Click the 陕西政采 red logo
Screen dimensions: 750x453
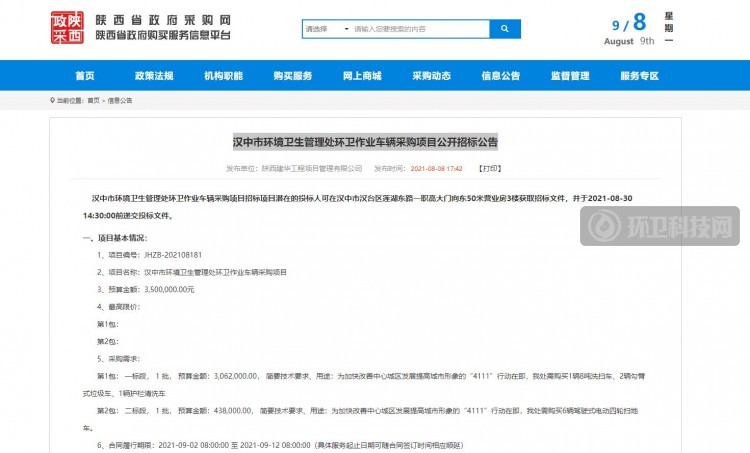67,28
